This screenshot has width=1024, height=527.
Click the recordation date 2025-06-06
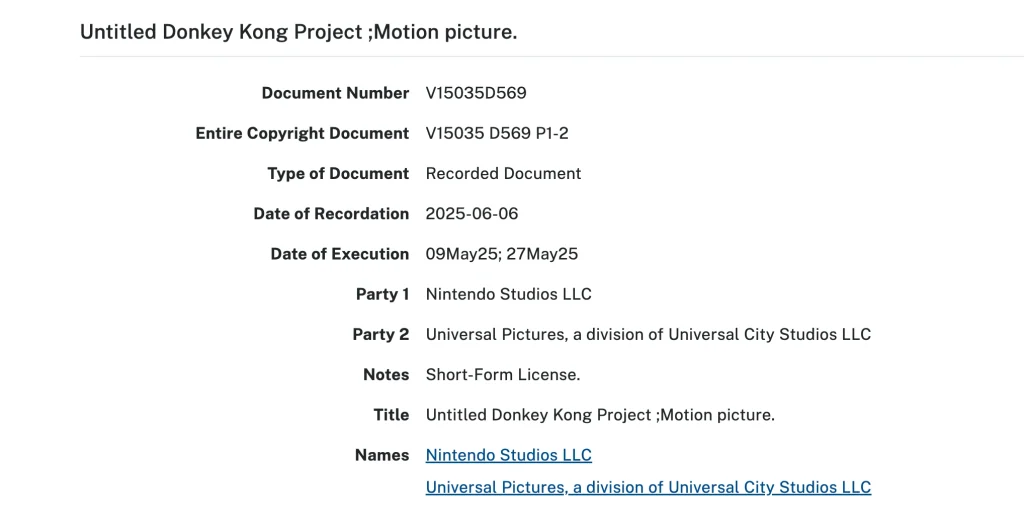point(472,214)
